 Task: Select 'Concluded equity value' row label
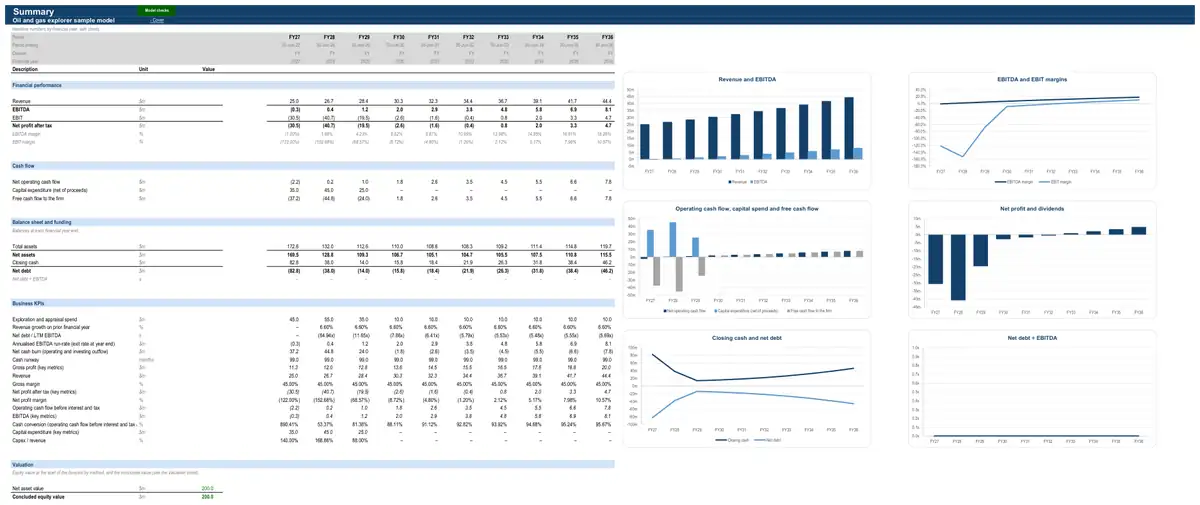pyautogui.click(x=38, y=496)
